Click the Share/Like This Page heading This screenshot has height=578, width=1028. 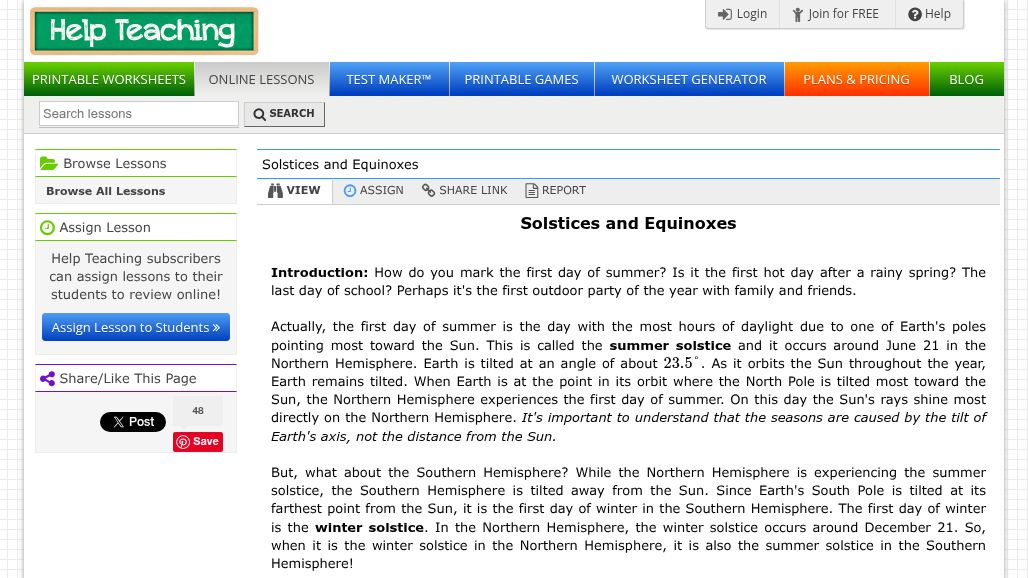pyautogui.click(x=128, y=378)
